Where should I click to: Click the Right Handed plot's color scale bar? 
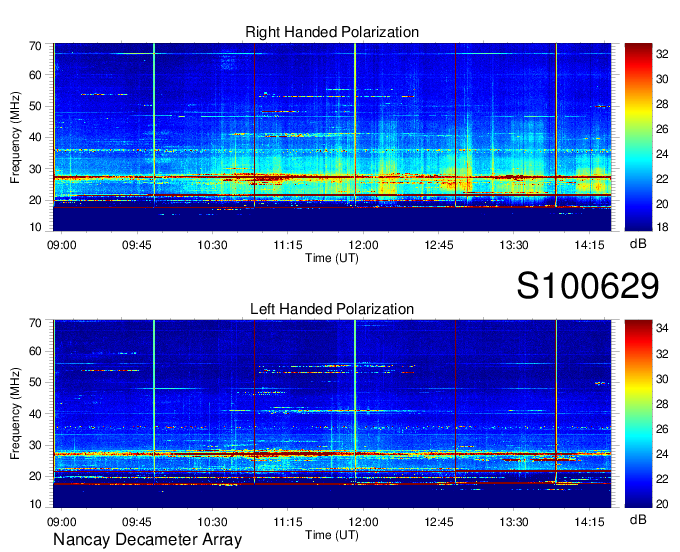click(638, 137)
